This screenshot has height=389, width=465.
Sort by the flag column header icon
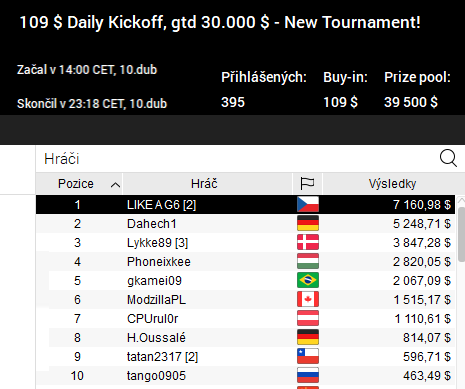coord(307,183)
